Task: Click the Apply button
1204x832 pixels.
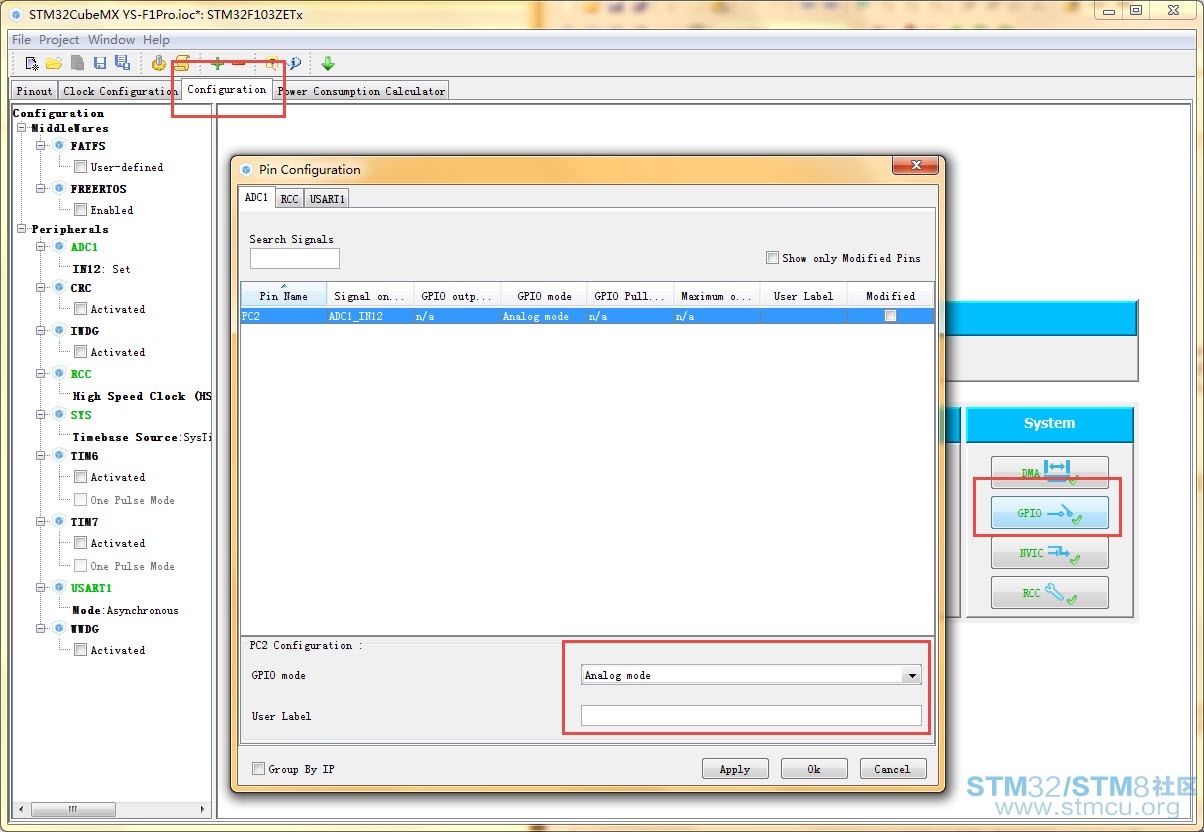Action: pyautogui.click(x=735, y=769)
